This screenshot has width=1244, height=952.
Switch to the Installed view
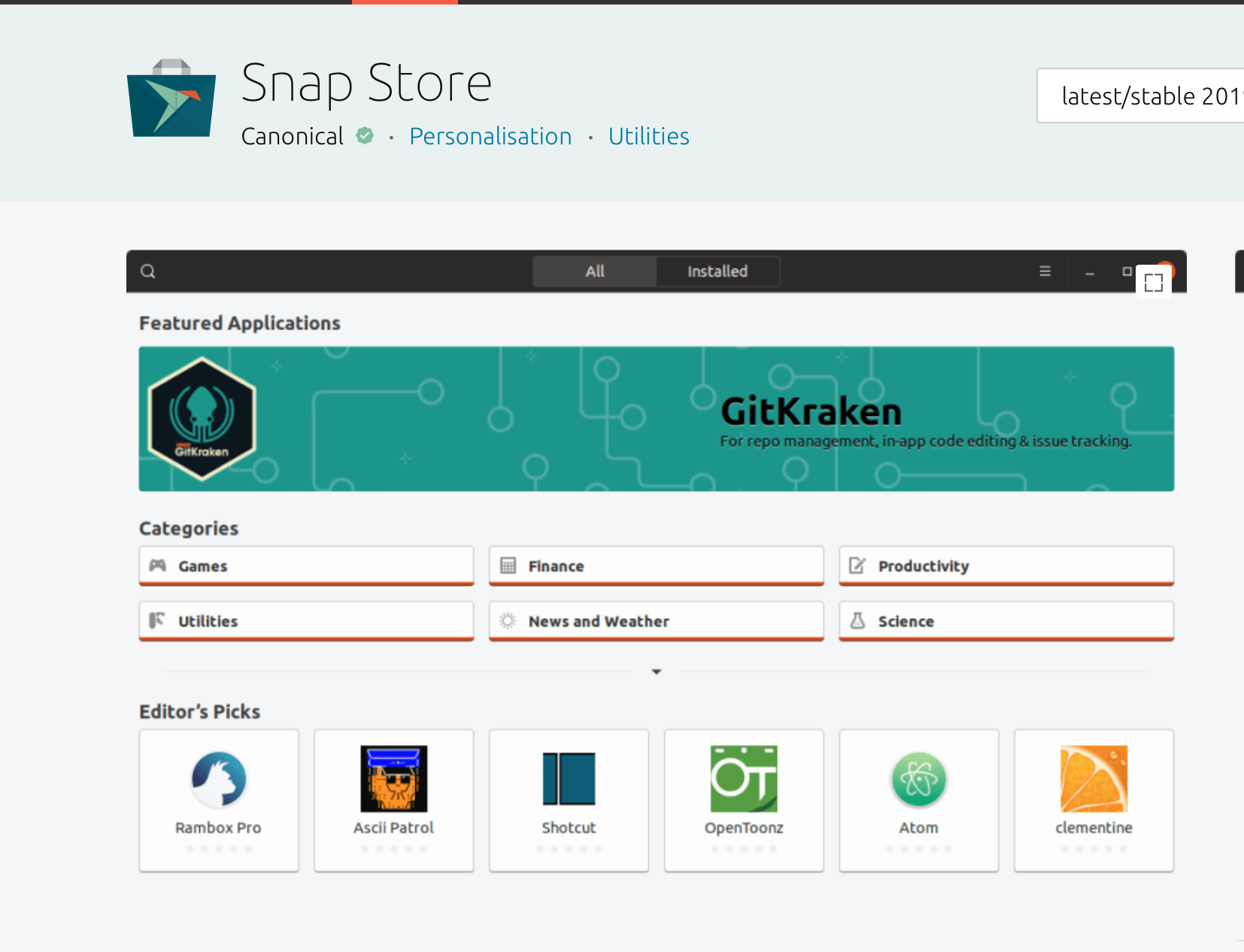pos(717,271)
